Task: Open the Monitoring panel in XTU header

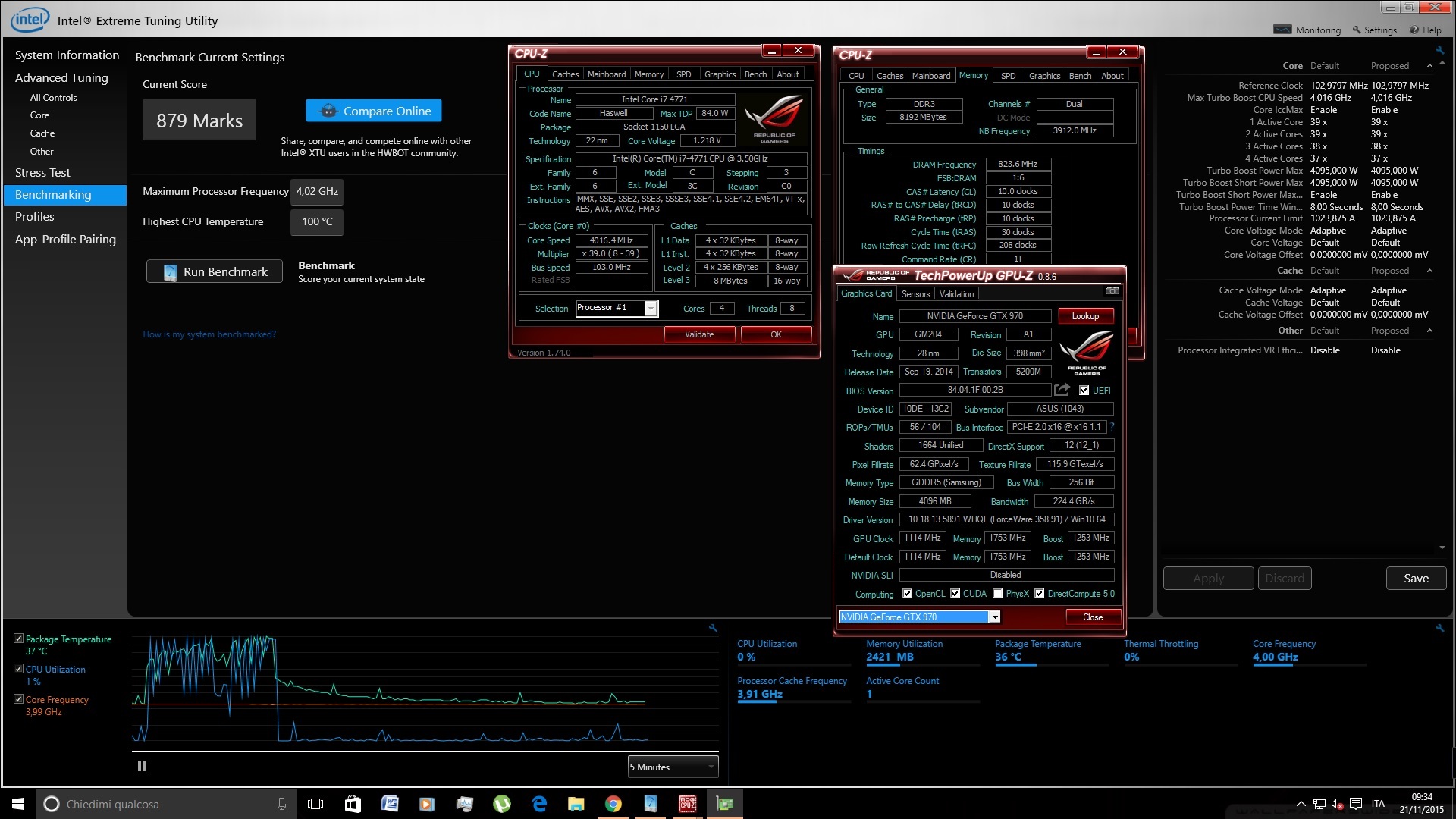Action: coord(1307,30)
